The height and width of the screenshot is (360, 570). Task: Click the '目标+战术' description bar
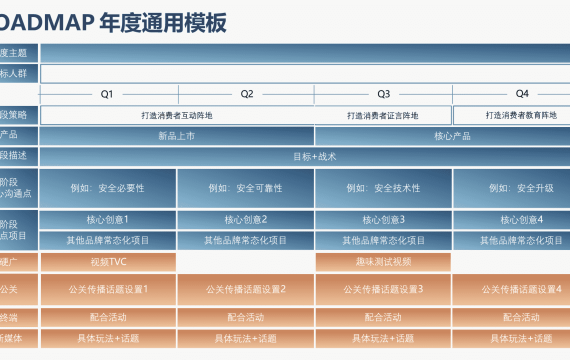coord(305,157)
